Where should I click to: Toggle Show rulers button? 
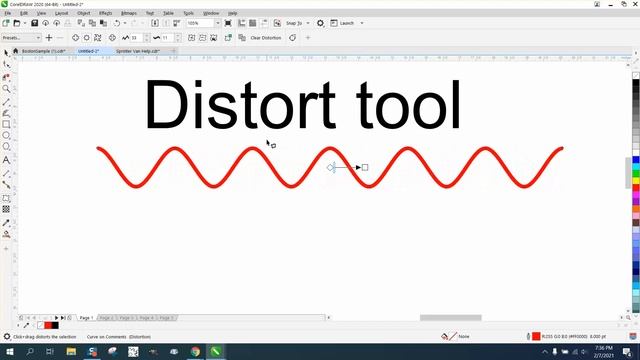[242, 23]
